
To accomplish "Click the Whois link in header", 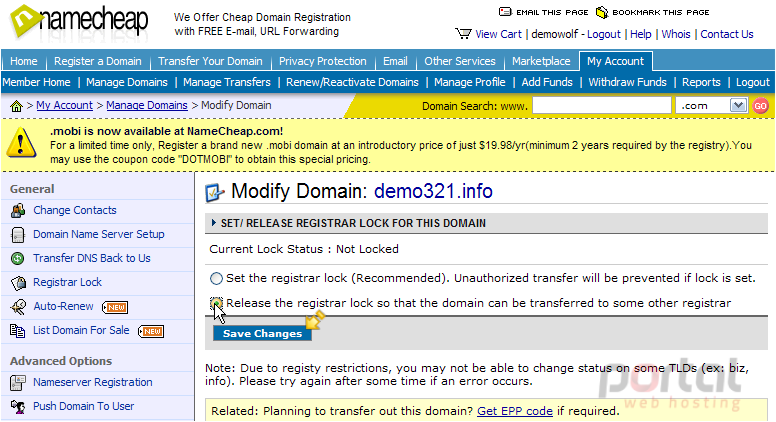I will click(x=676, y=34).
